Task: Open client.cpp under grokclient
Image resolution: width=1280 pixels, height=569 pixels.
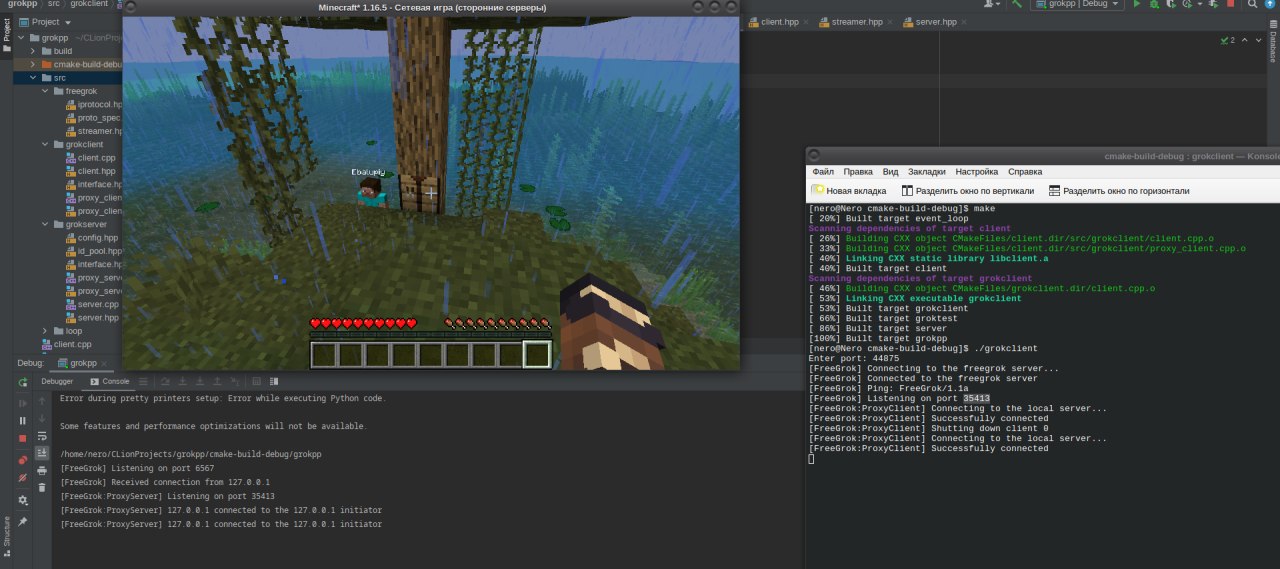Action: pyautogui.click(x=90, y=157)
